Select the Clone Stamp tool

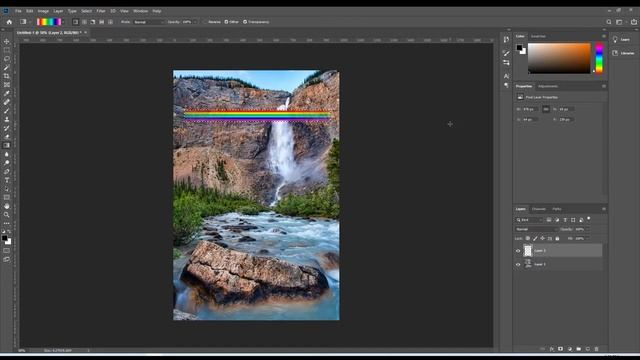click(7, 119)
